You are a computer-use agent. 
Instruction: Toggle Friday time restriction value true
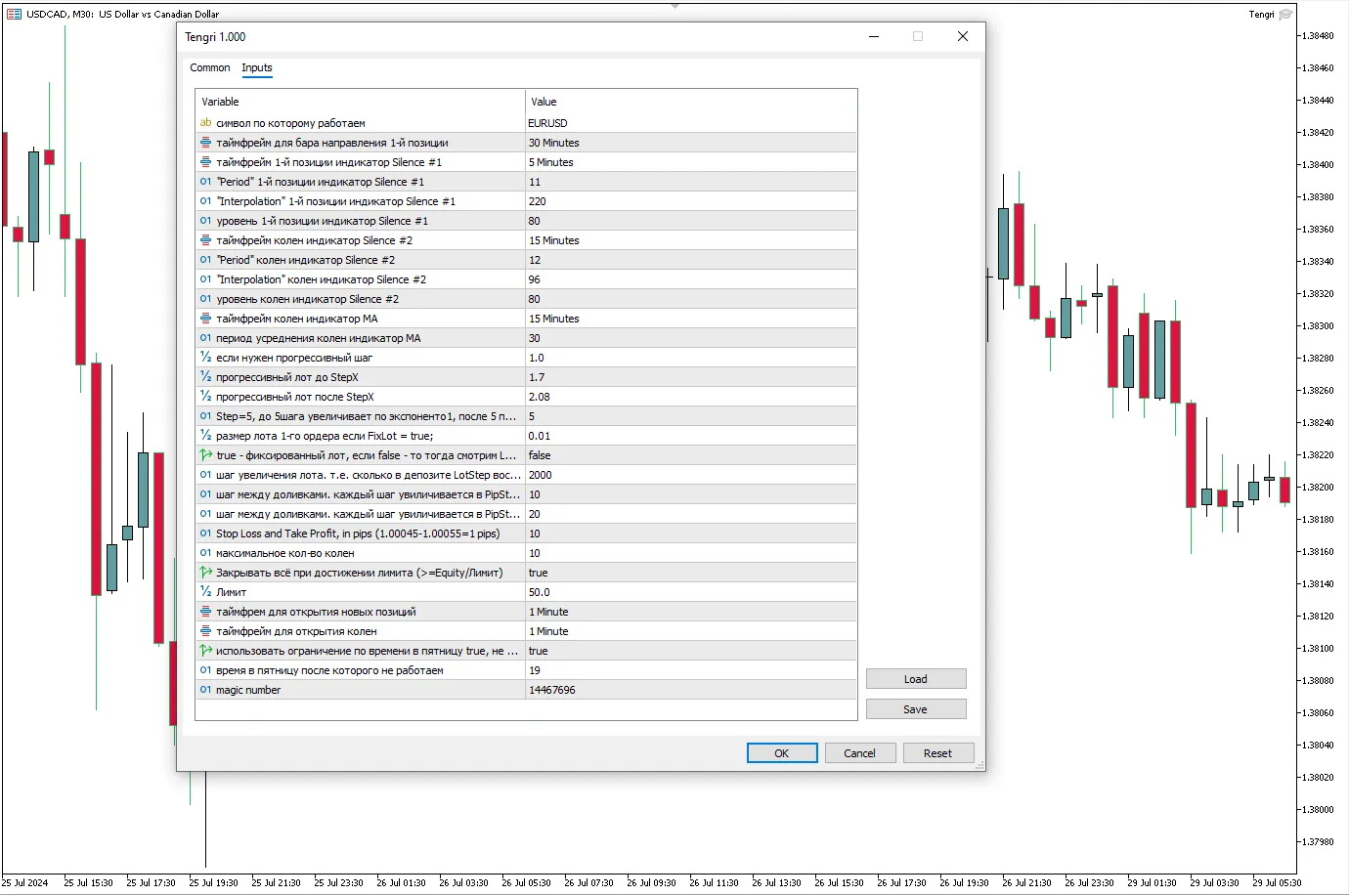pyautogui.click(x=691, y=651)
